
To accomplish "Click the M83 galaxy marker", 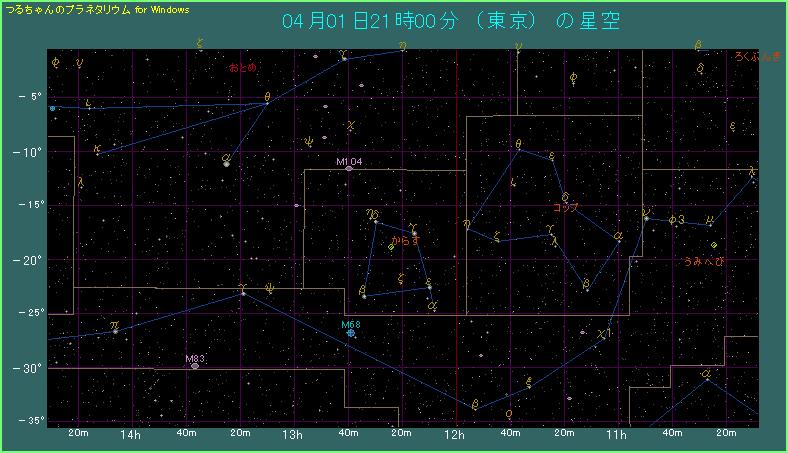I will click(x=194, y=366).
